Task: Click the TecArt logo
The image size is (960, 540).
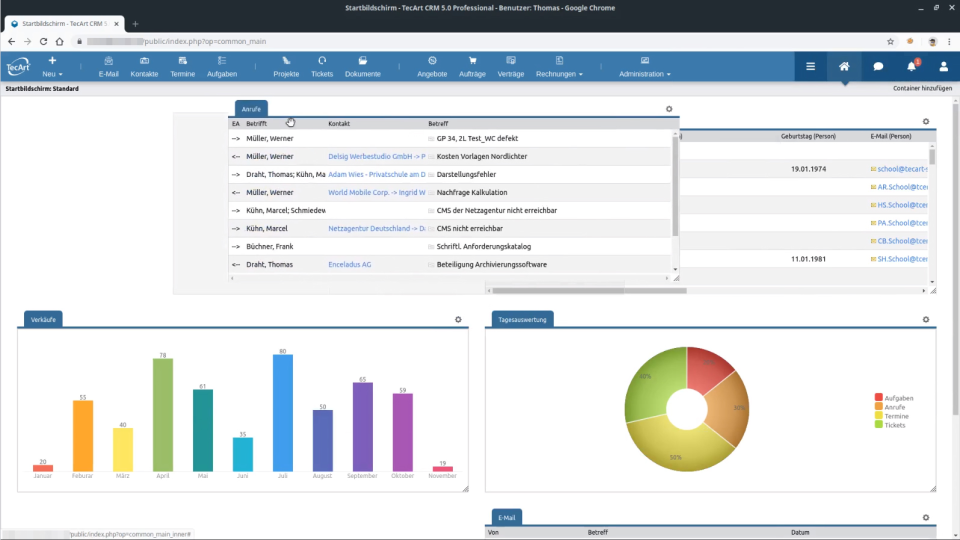Action: point(18,66)
